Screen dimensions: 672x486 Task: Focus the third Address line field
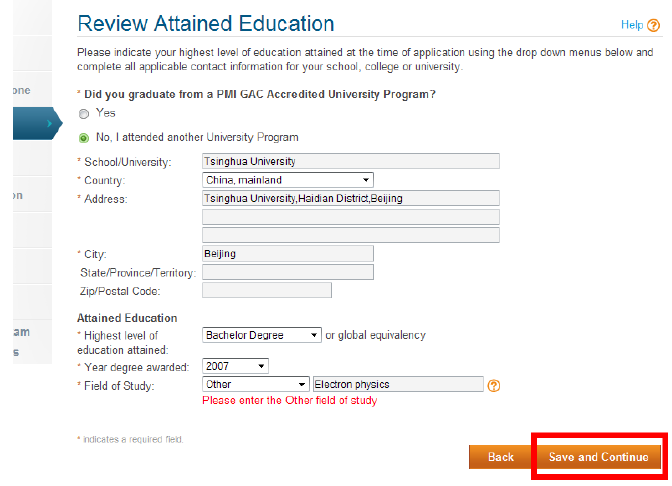[x=350, y=235]
